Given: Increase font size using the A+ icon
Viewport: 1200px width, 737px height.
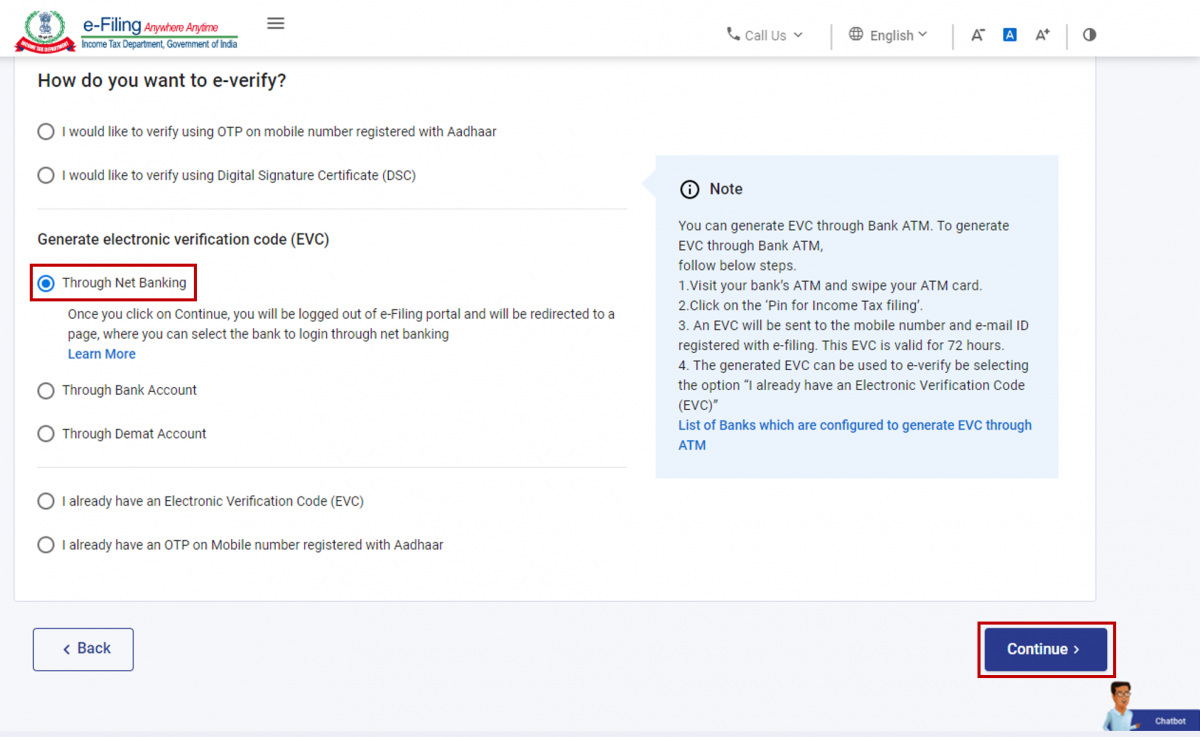Looking at the screenshot, I should click(x=1042, y=34).
